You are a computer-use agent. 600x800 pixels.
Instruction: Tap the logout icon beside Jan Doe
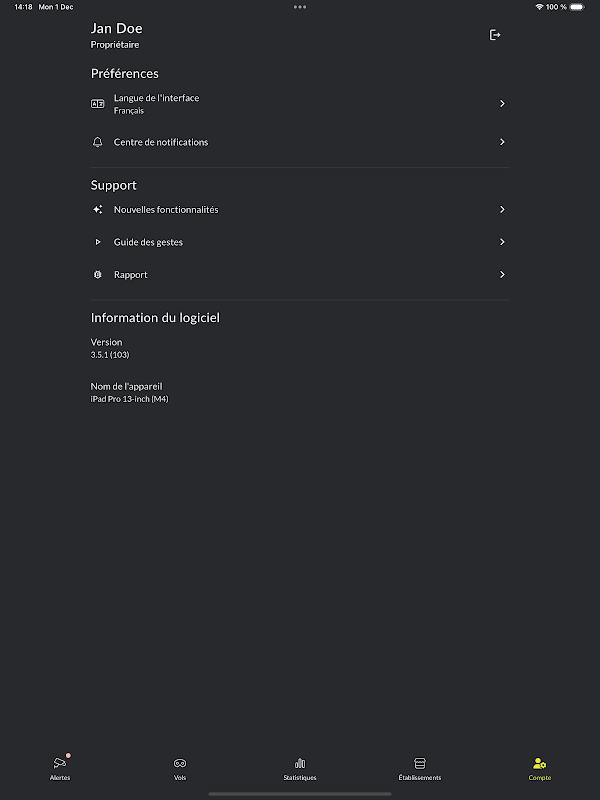tap(494, 35)
